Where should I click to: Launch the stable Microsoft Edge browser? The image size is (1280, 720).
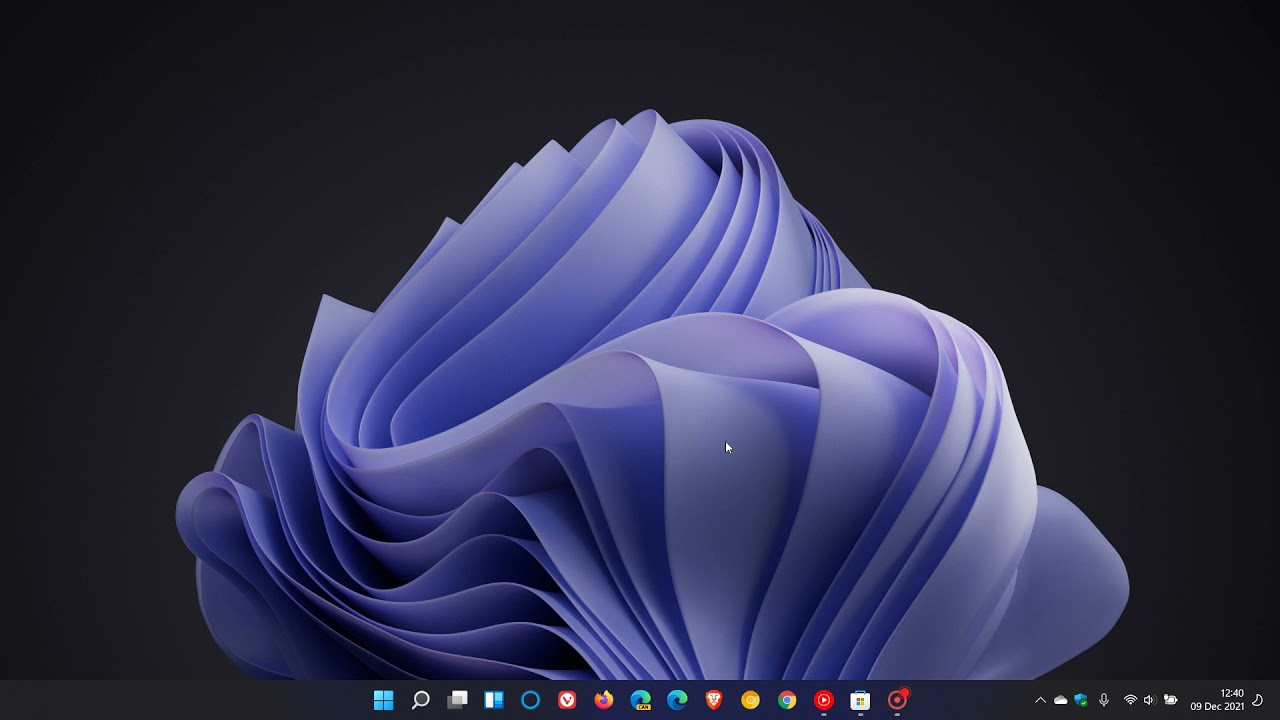pyautogui.click(x=677, y=700)
